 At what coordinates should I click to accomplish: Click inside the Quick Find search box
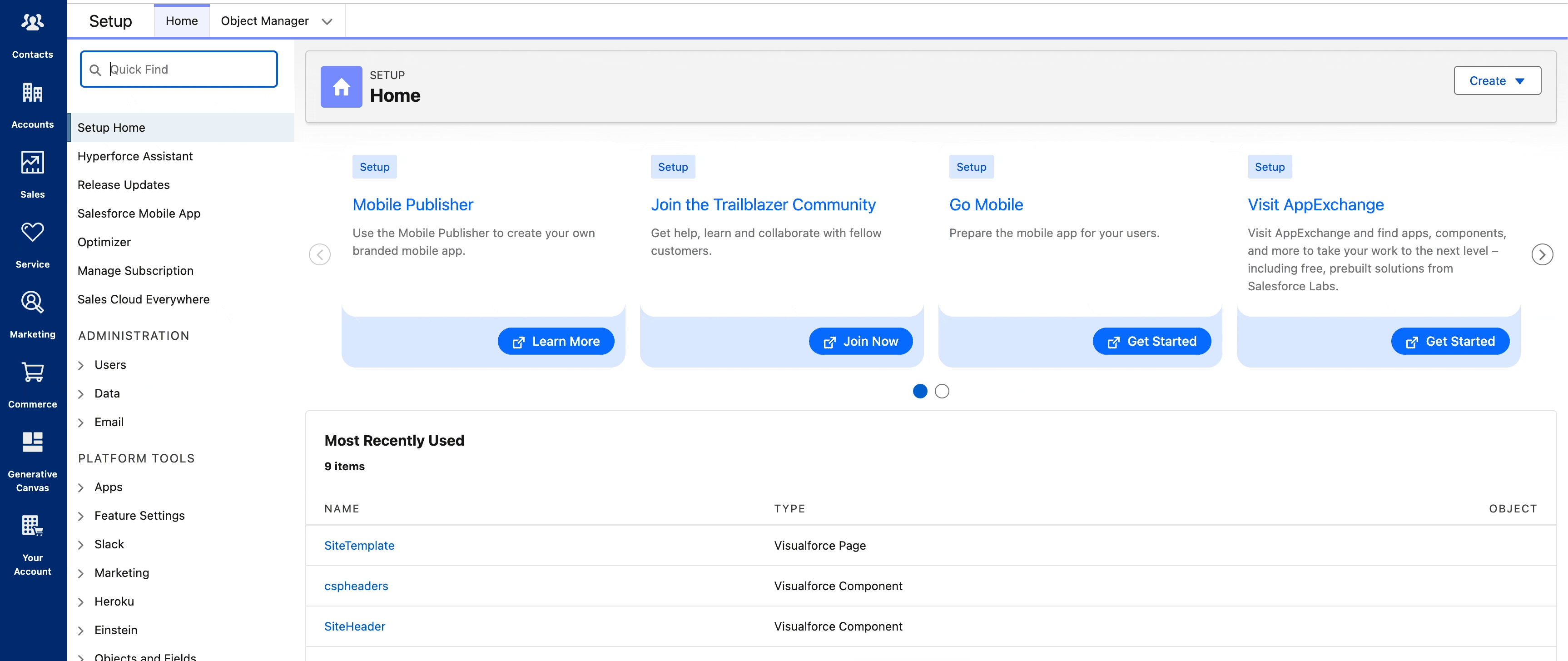click(179, 69)
